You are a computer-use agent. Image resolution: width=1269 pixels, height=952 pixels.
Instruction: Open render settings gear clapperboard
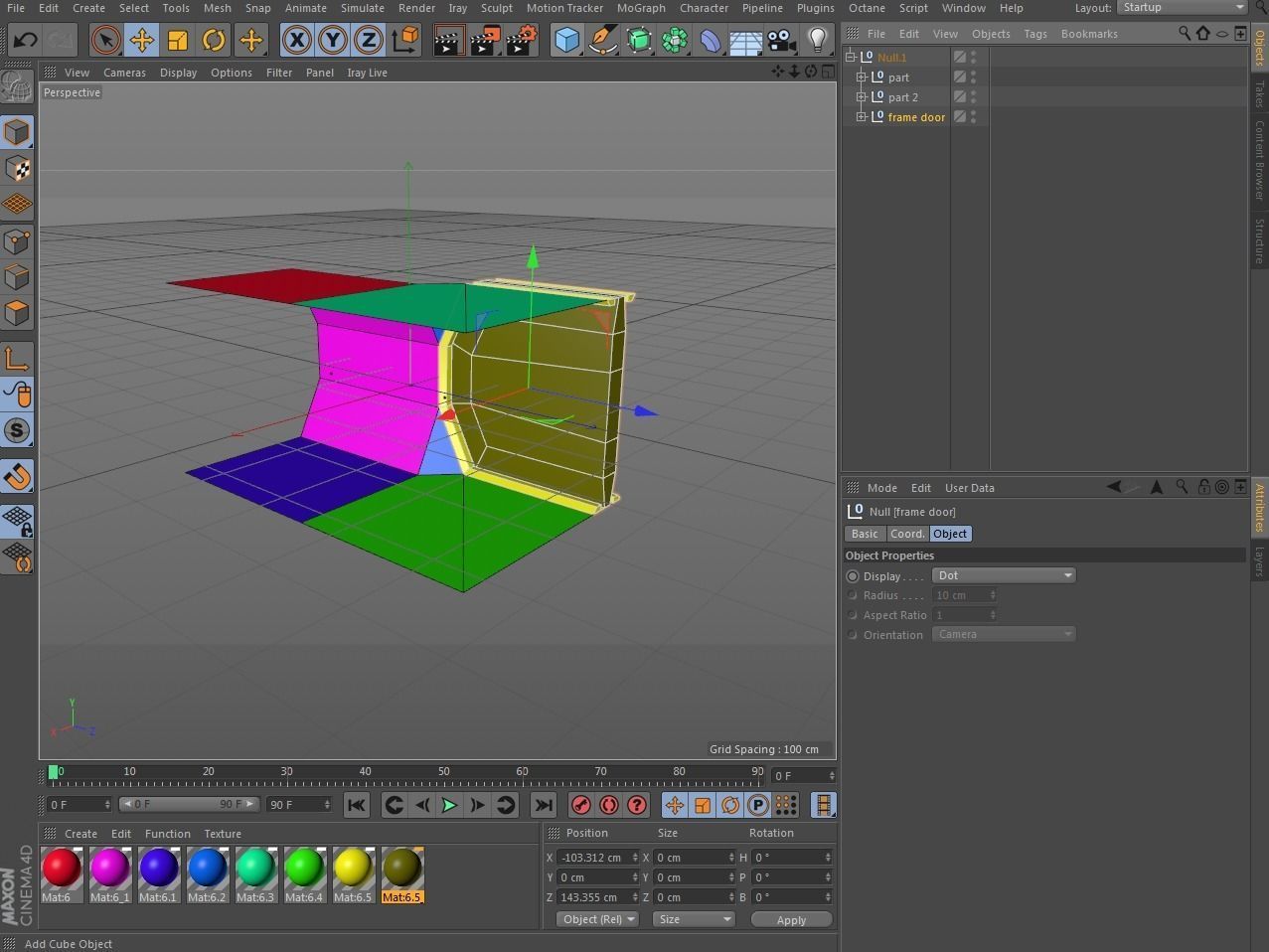[x=521, y=40]
